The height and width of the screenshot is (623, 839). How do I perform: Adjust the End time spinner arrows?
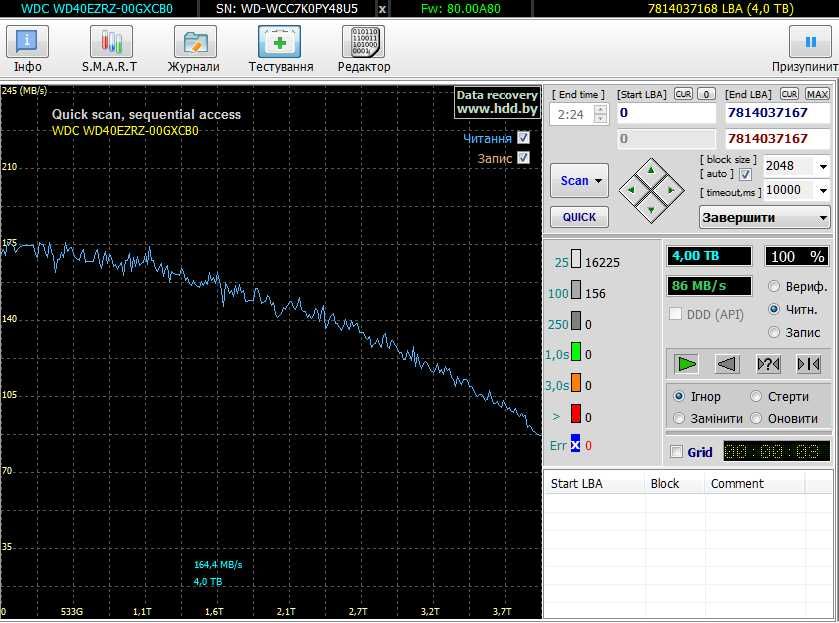pyautogui.click(x=600, y=114)
